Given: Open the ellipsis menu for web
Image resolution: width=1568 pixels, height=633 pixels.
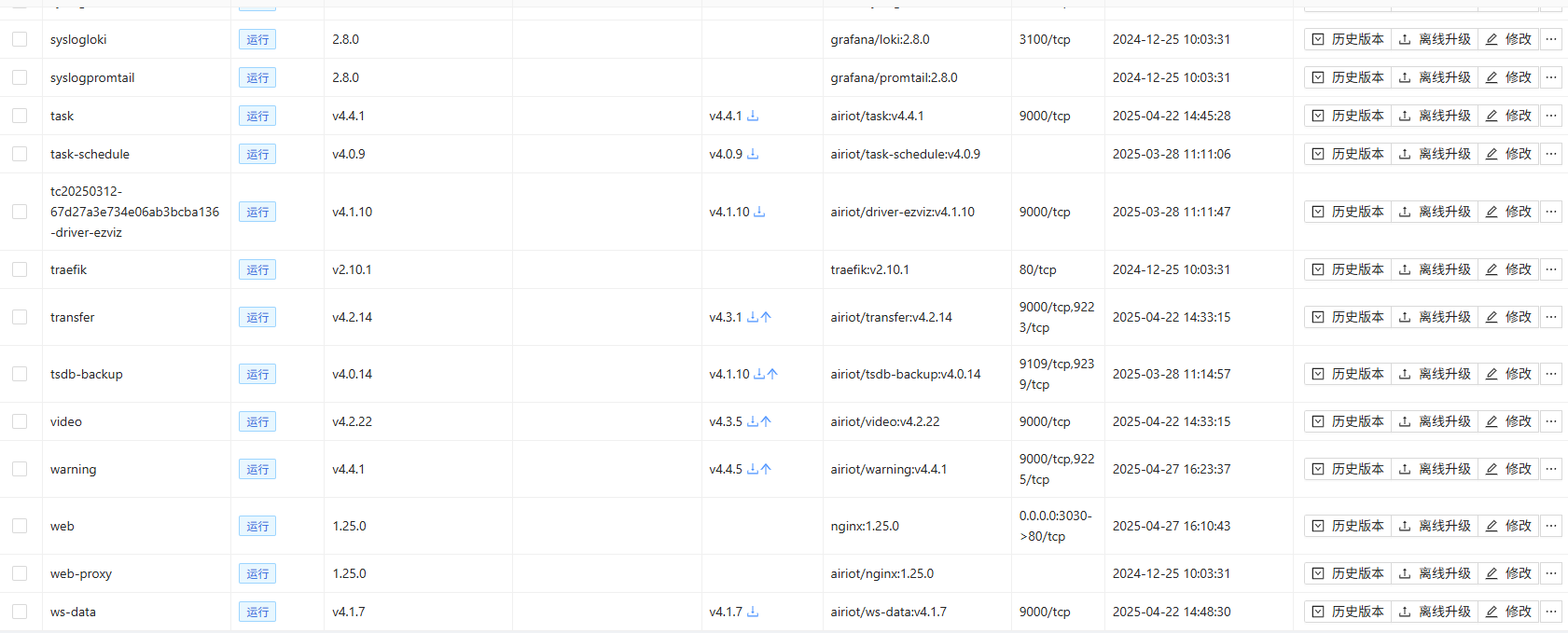Looking at the screenshot, I should pos(1551,526).
